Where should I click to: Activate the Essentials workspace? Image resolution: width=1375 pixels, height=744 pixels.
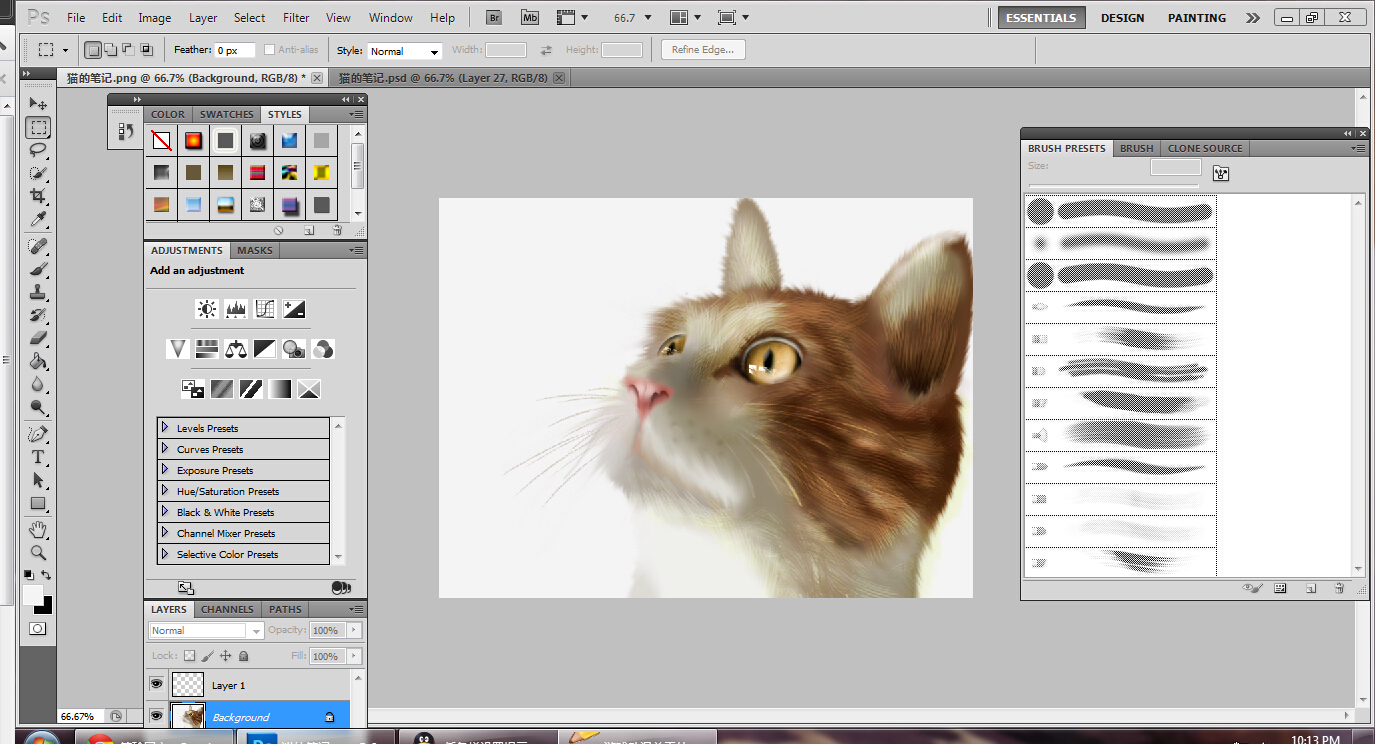click(1041, 18)
